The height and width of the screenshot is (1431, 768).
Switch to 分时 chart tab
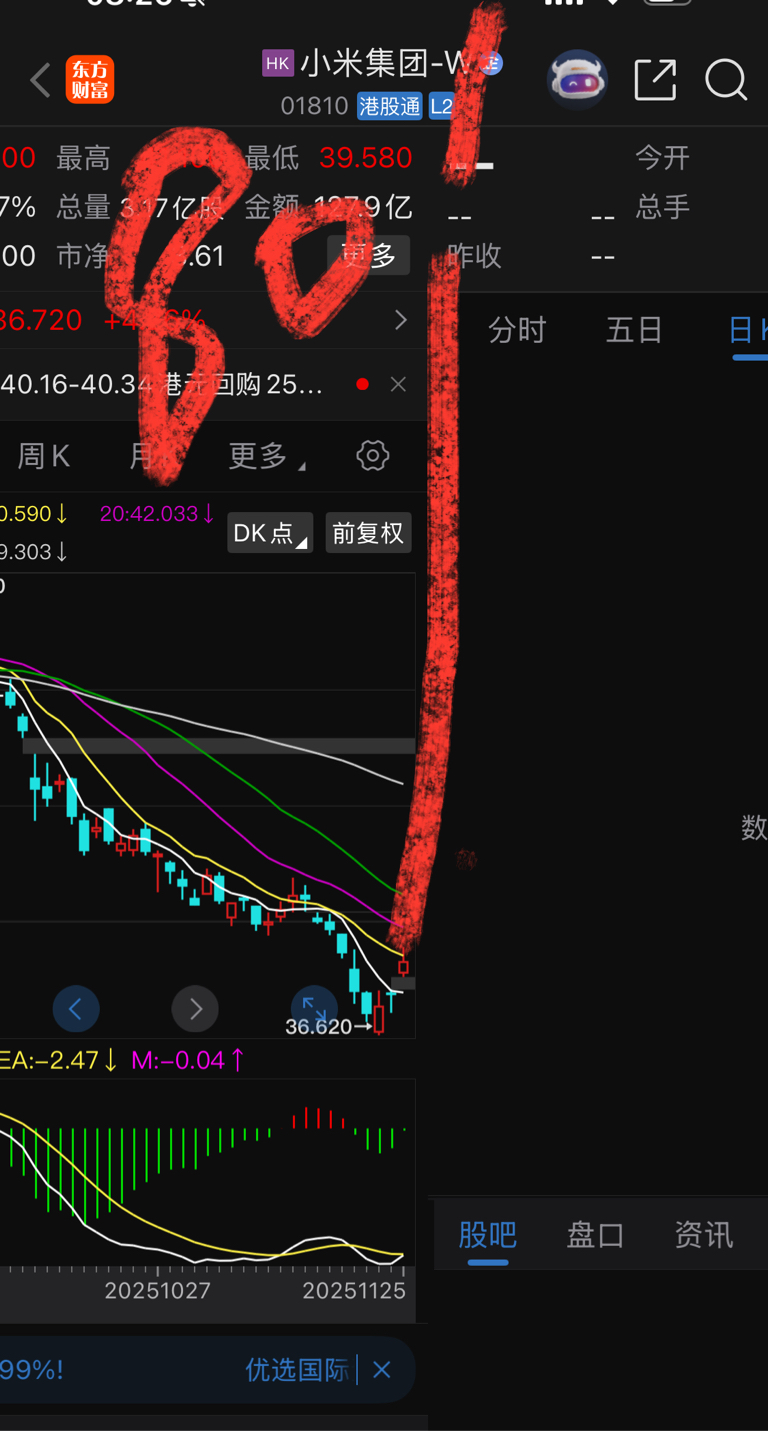coord(517,330)
